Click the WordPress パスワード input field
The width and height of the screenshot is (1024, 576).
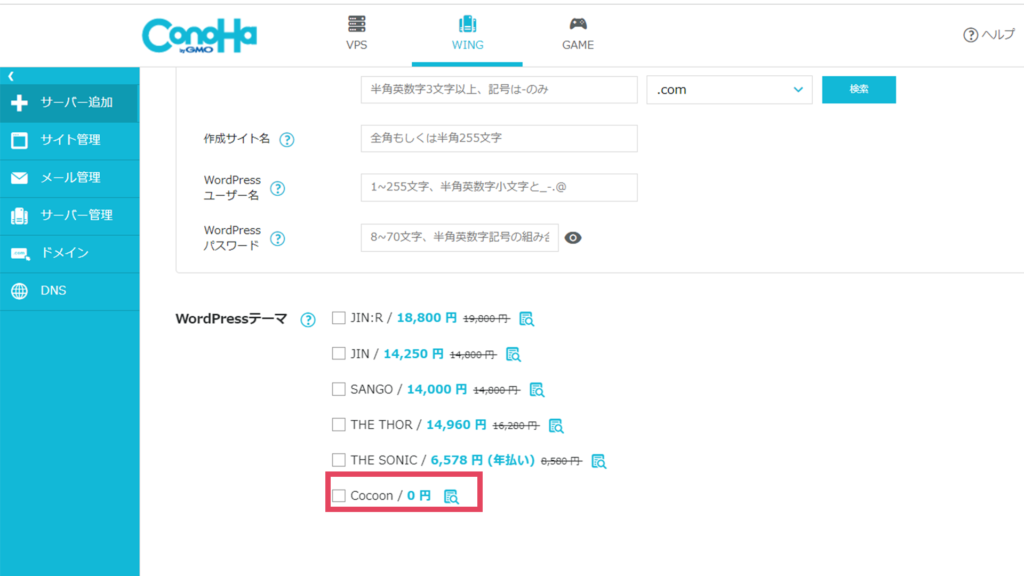(x=460, y=238)
